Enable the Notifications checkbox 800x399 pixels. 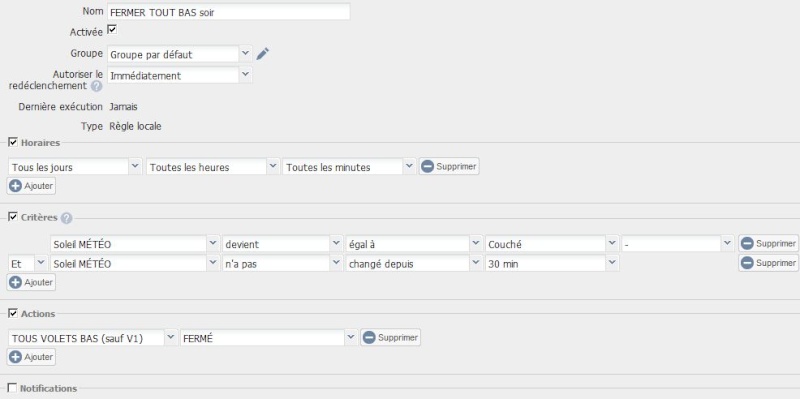12,388
